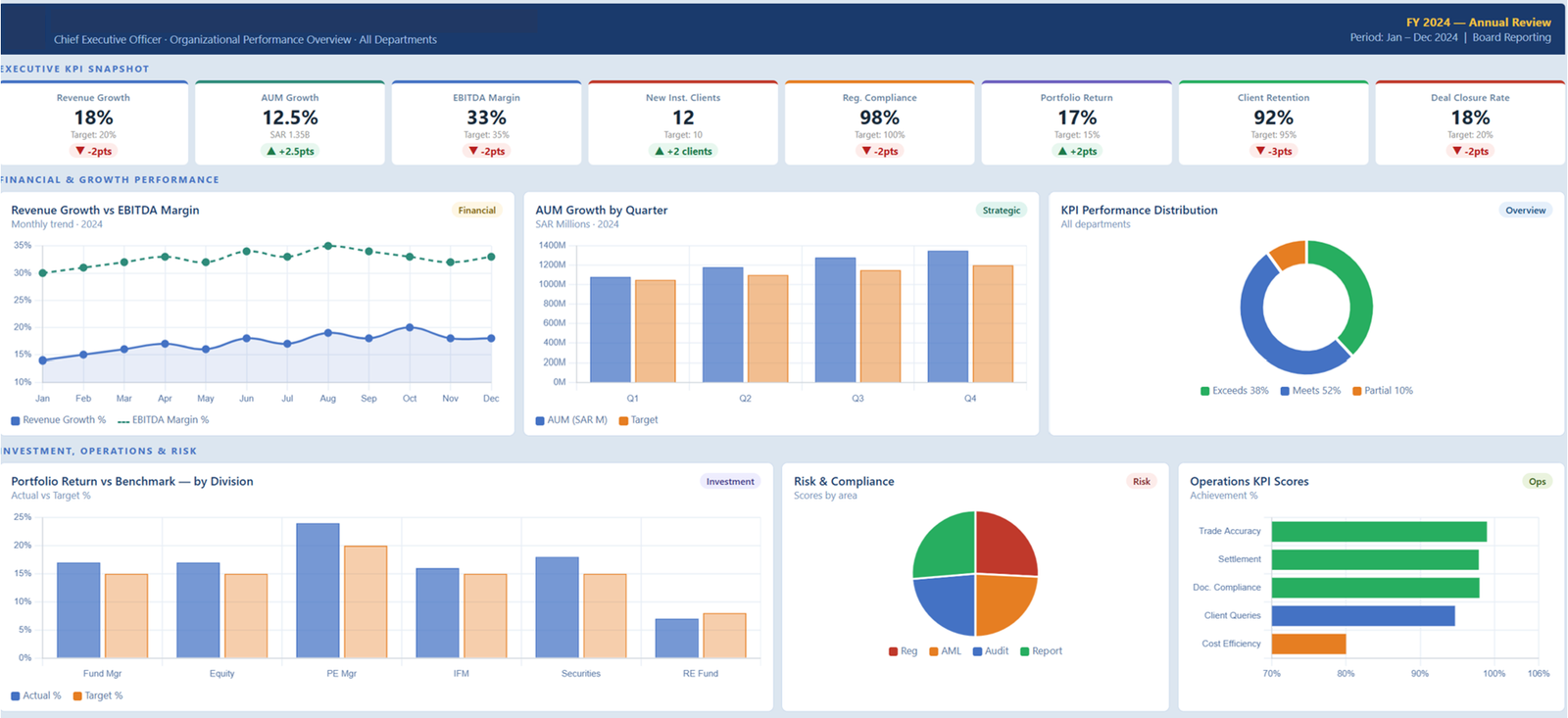Click the Strategic tag on AUM chart
Image resolution: width=1568 pixels, height=718 pixels.
[1002, 210]
